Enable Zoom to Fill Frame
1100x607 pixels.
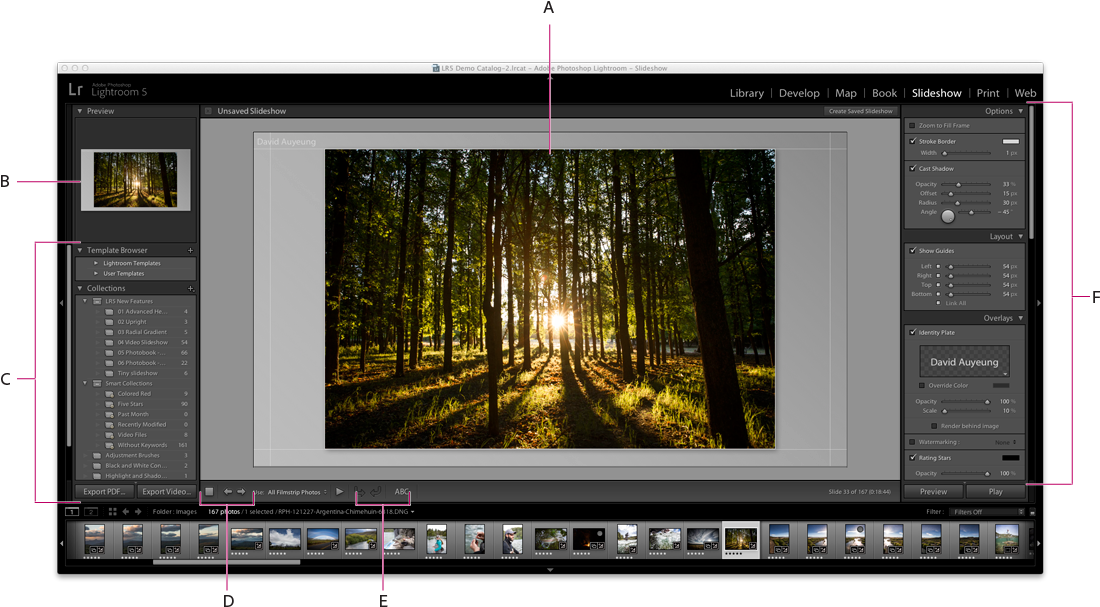[914, 126]
